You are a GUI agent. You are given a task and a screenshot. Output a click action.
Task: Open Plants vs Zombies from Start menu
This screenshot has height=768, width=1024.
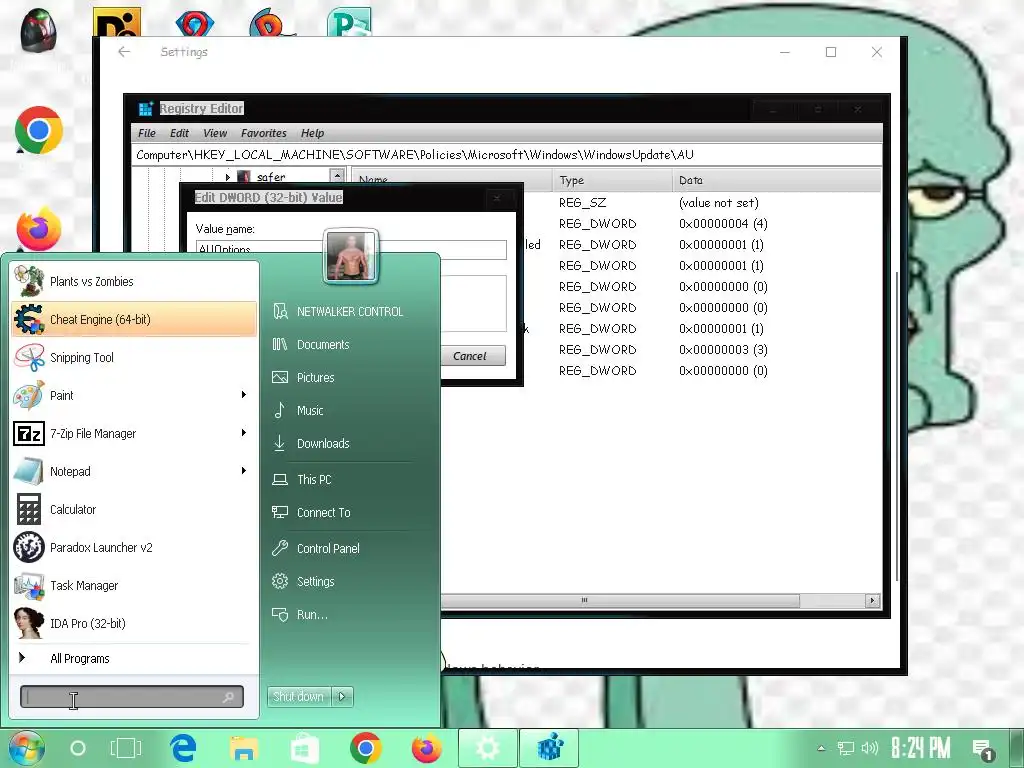[x=134, y=281]
